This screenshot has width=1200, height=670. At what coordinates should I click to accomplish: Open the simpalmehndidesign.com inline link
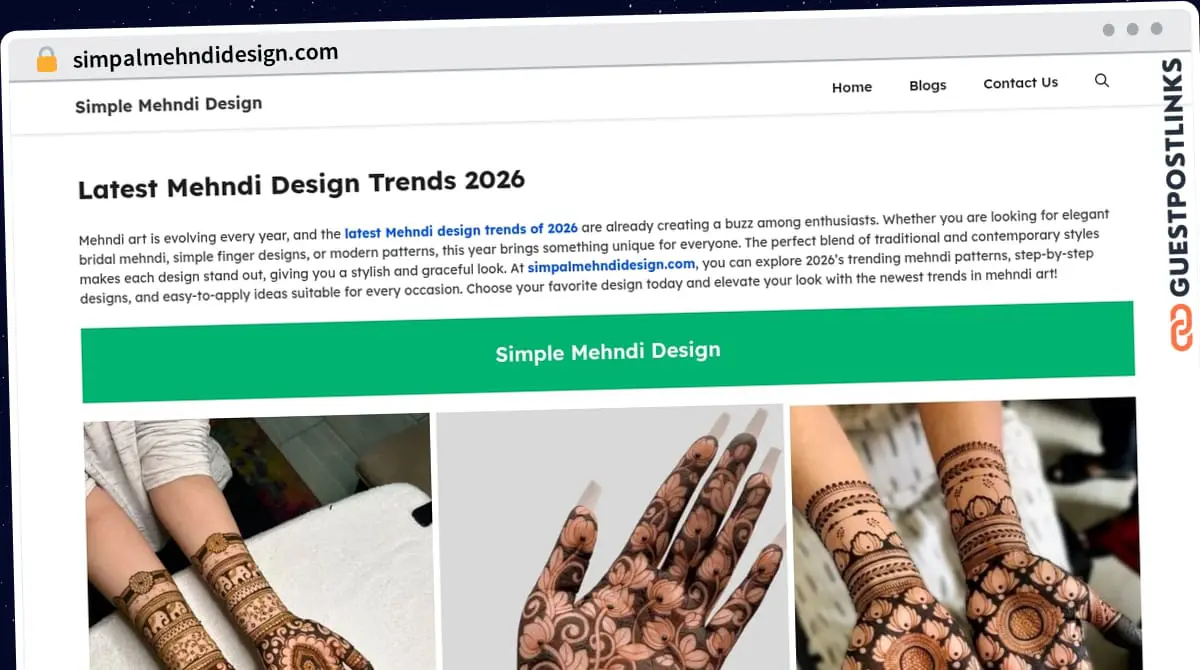pos(611,265)
